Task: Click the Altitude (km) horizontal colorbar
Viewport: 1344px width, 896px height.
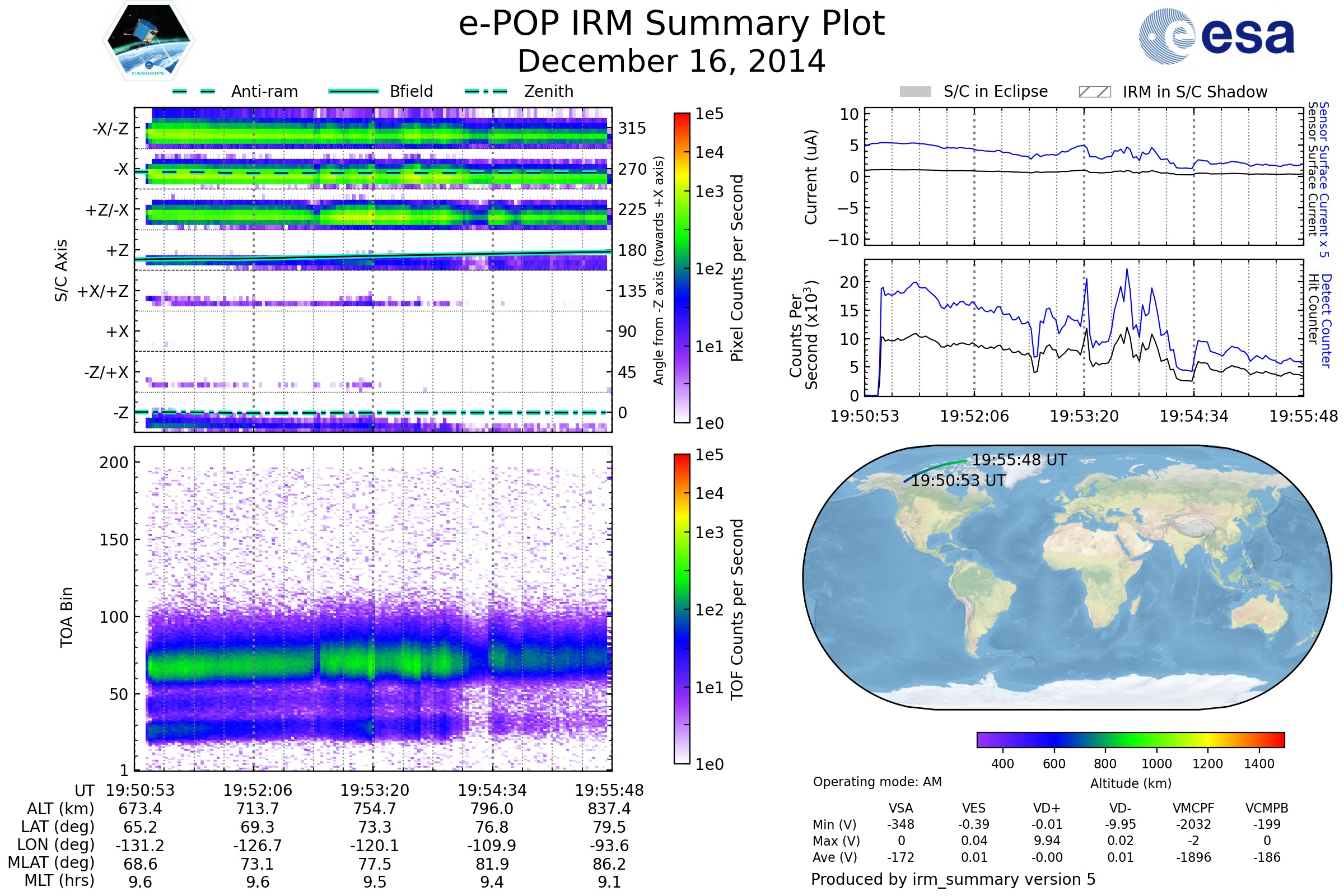Action: click(x=1130, y=740)
